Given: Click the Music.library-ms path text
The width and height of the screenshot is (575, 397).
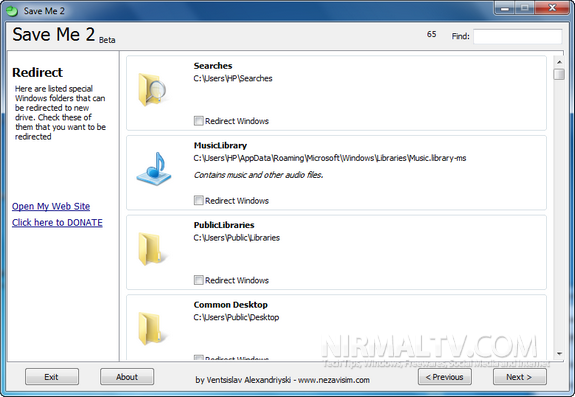Looking at the screenshot, I should pos(330,158).
